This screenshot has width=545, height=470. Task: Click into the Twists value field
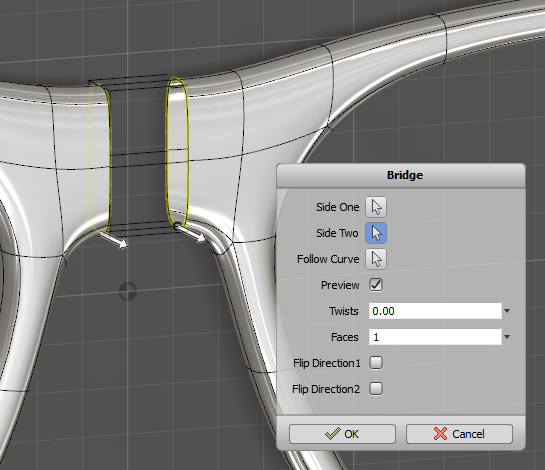click(x=435, y=311)
